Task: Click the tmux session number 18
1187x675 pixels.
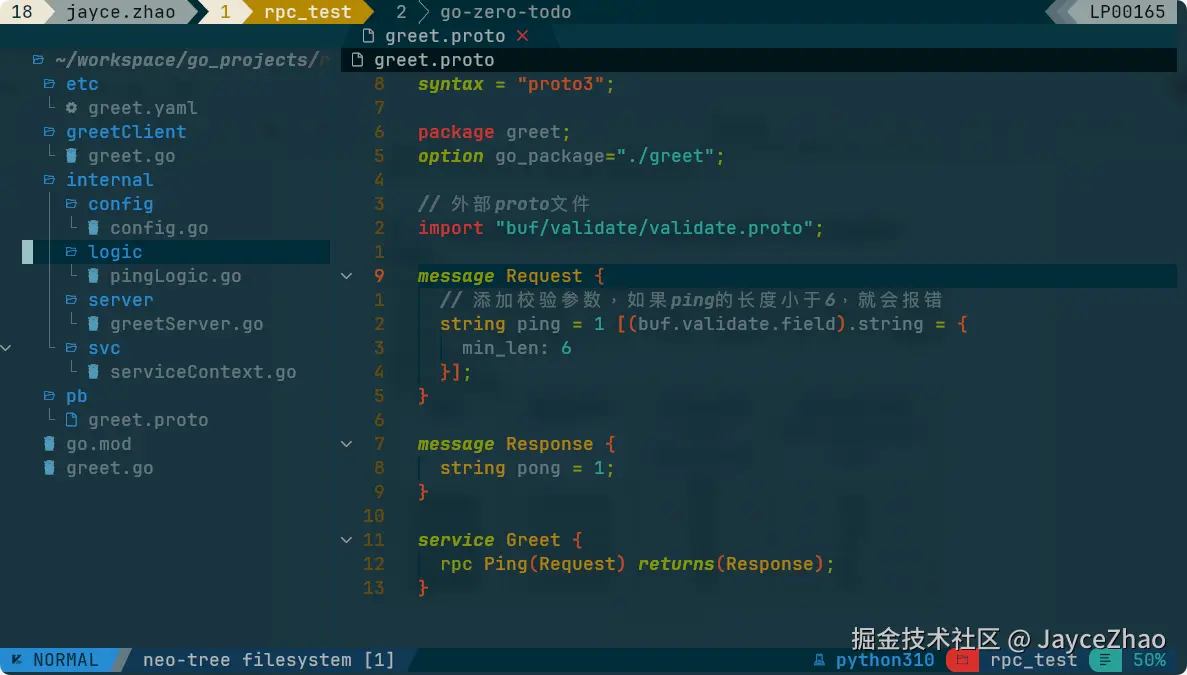Action: click(x=22, y=12)
